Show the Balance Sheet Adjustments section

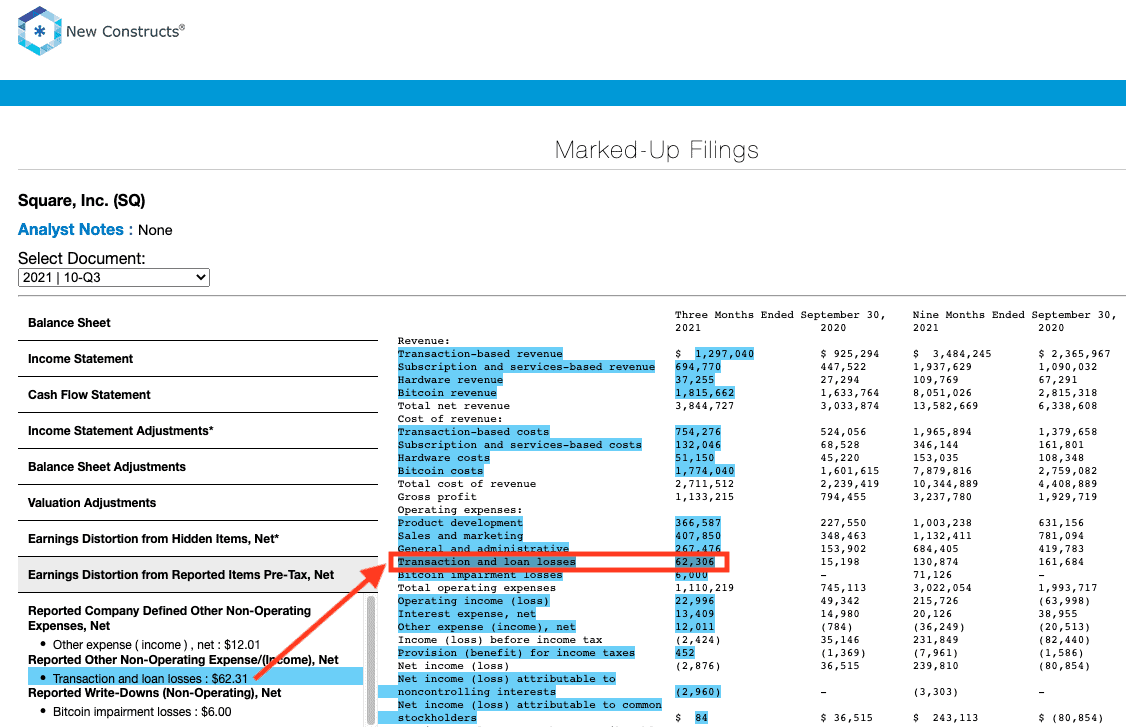pyautogui.click(x=197, y=467)
